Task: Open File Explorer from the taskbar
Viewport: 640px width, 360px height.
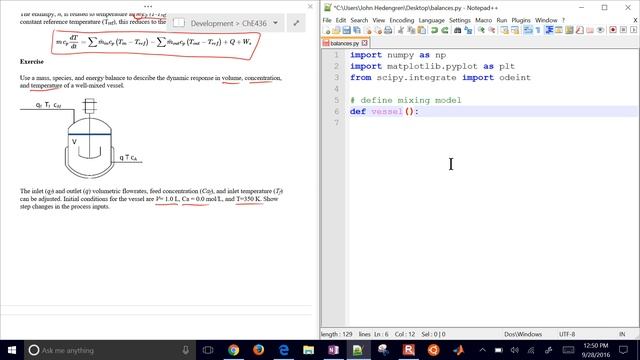Action: (309, 350)
